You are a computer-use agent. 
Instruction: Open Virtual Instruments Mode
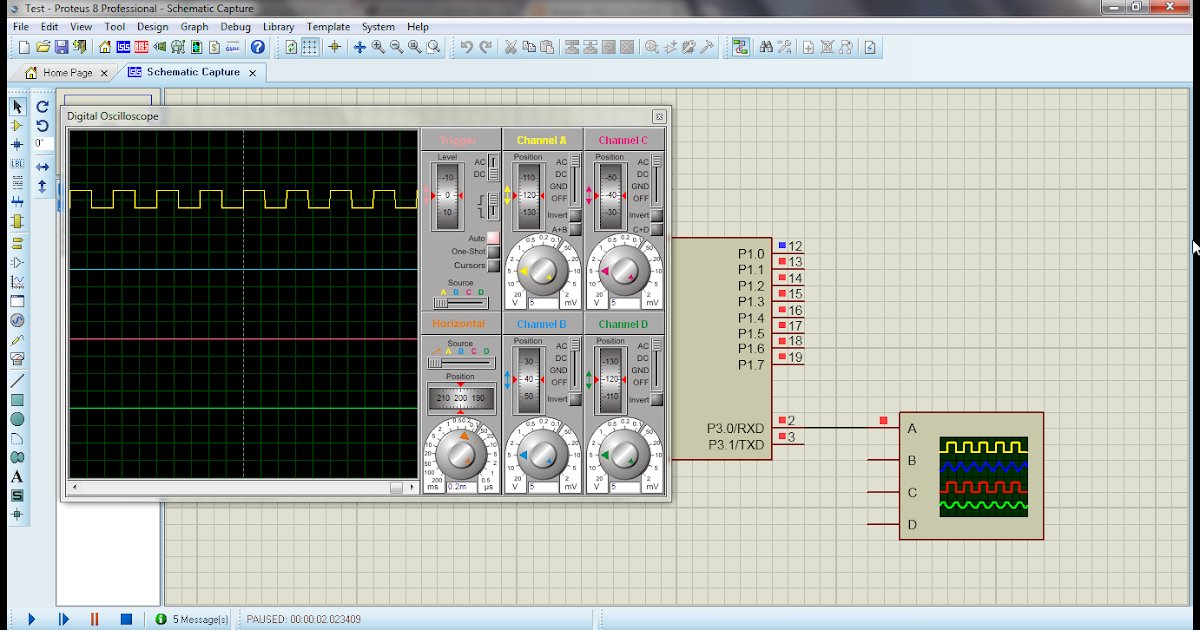click(x=15, y=357)
